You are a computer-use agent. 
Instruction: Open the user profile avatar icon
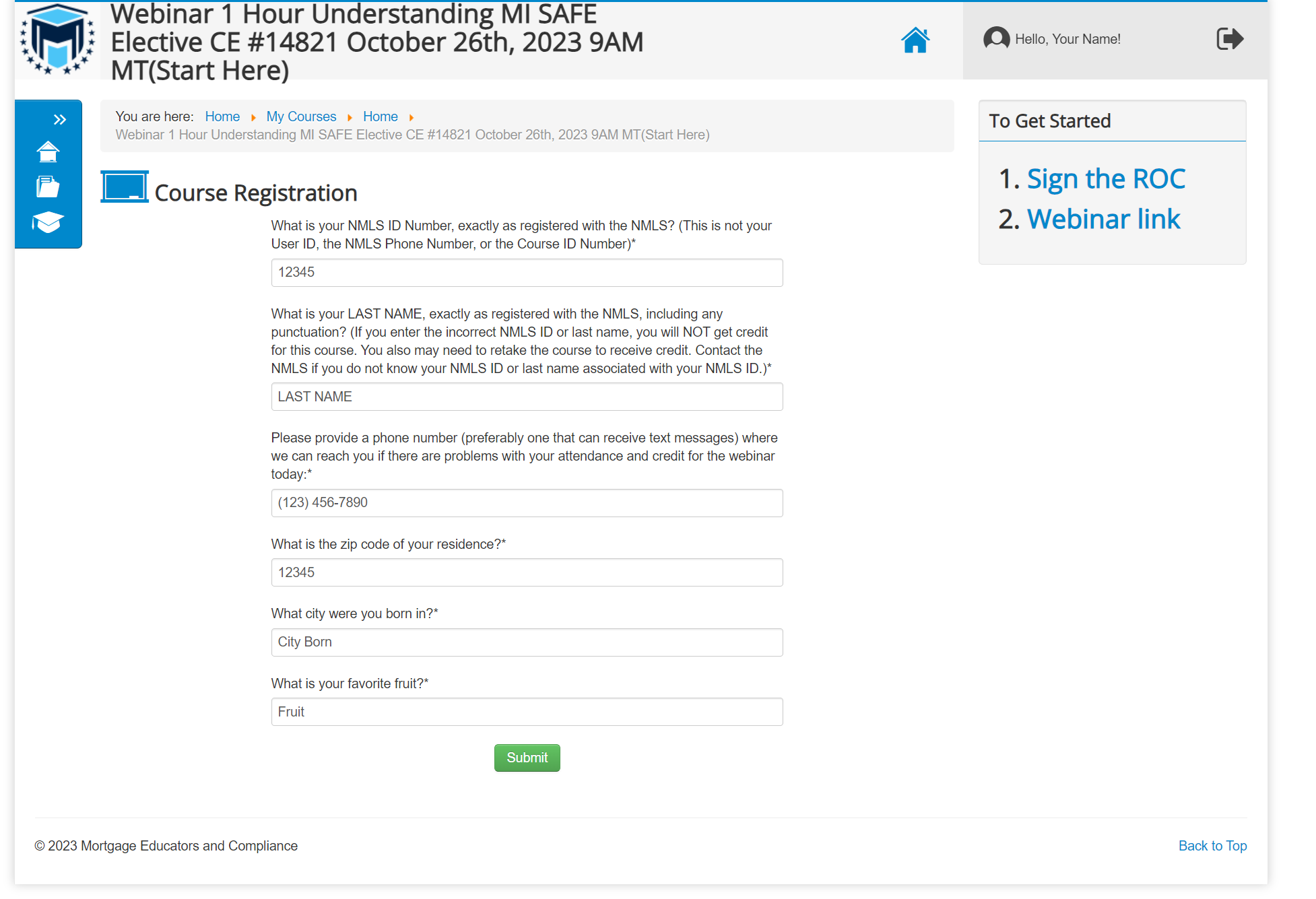996,39
